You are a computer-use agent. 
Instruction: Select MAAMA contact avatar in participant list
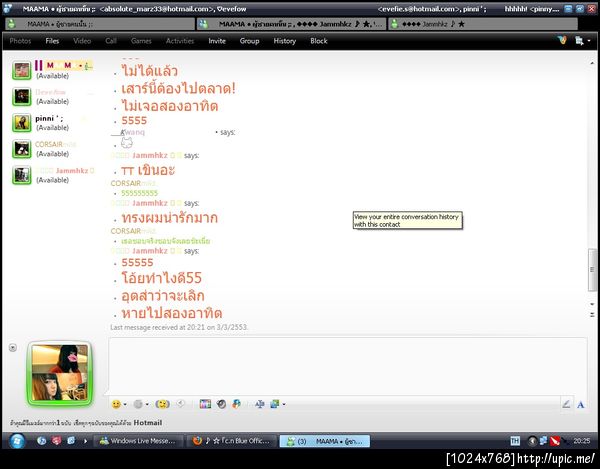click(x=21, y=70)
